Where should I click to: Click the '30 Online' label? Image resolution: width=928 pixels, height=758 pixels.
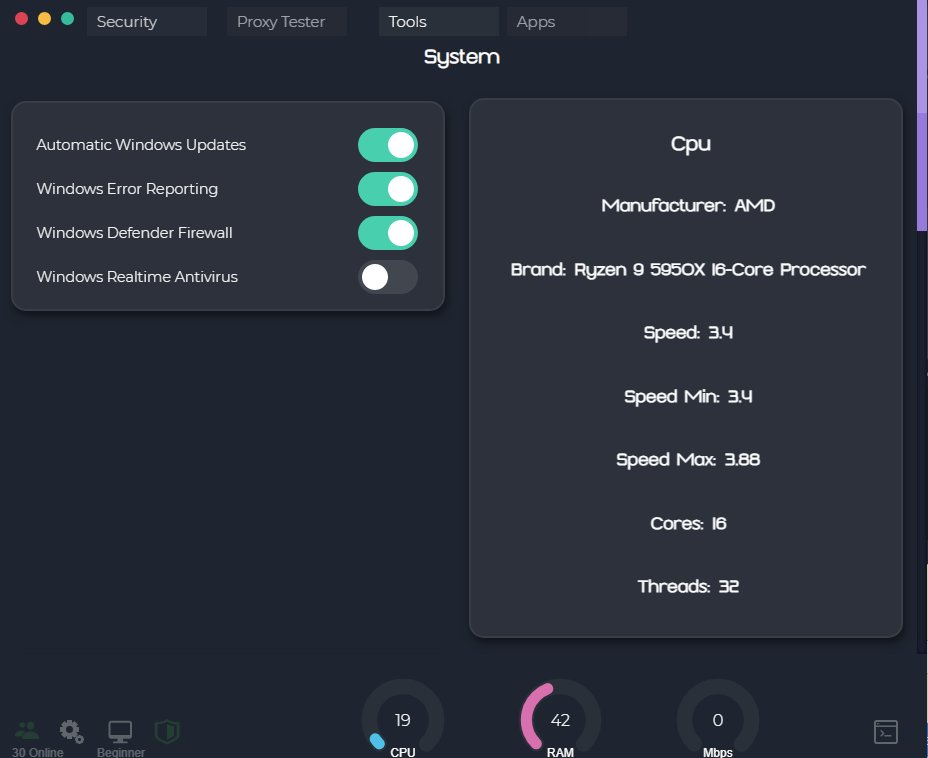38,752
